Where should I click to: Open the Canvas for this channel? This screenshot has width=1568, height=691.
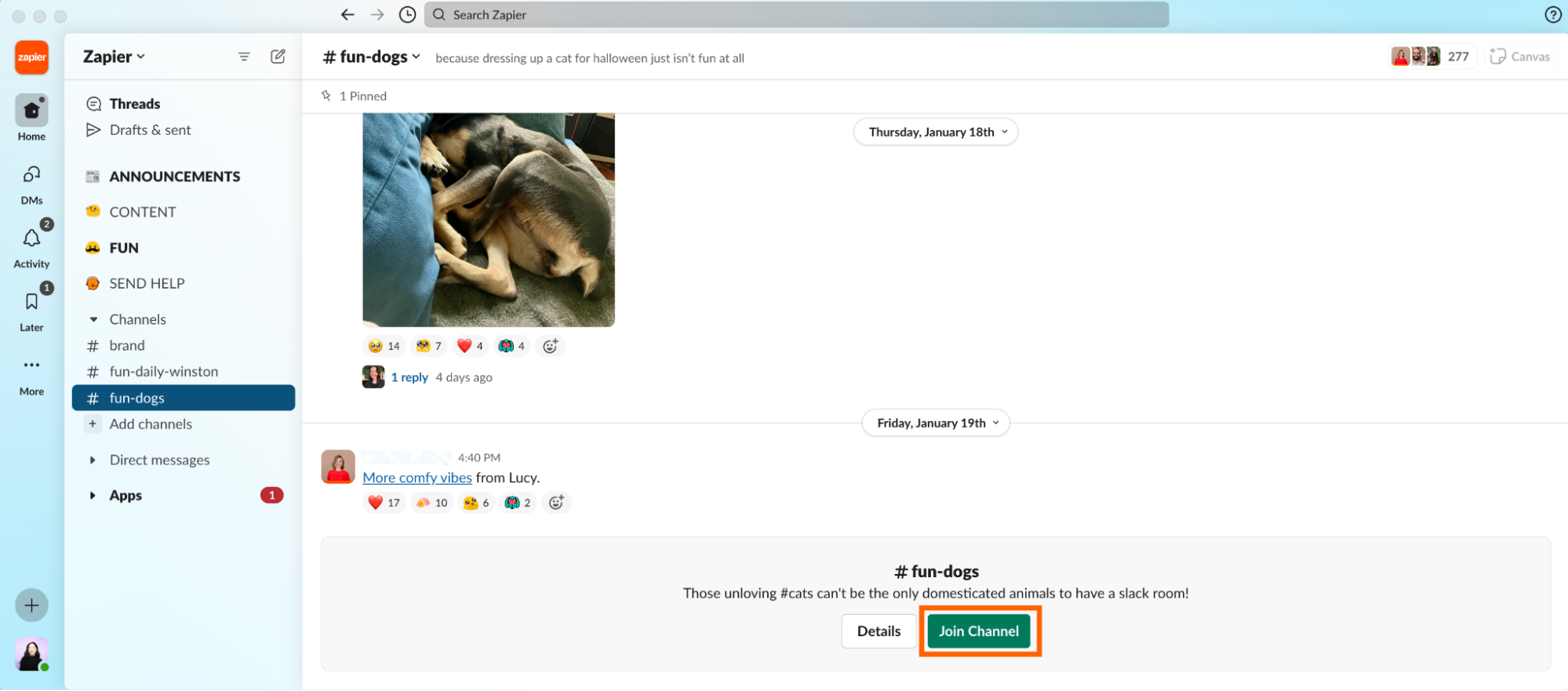[1519, 56]
